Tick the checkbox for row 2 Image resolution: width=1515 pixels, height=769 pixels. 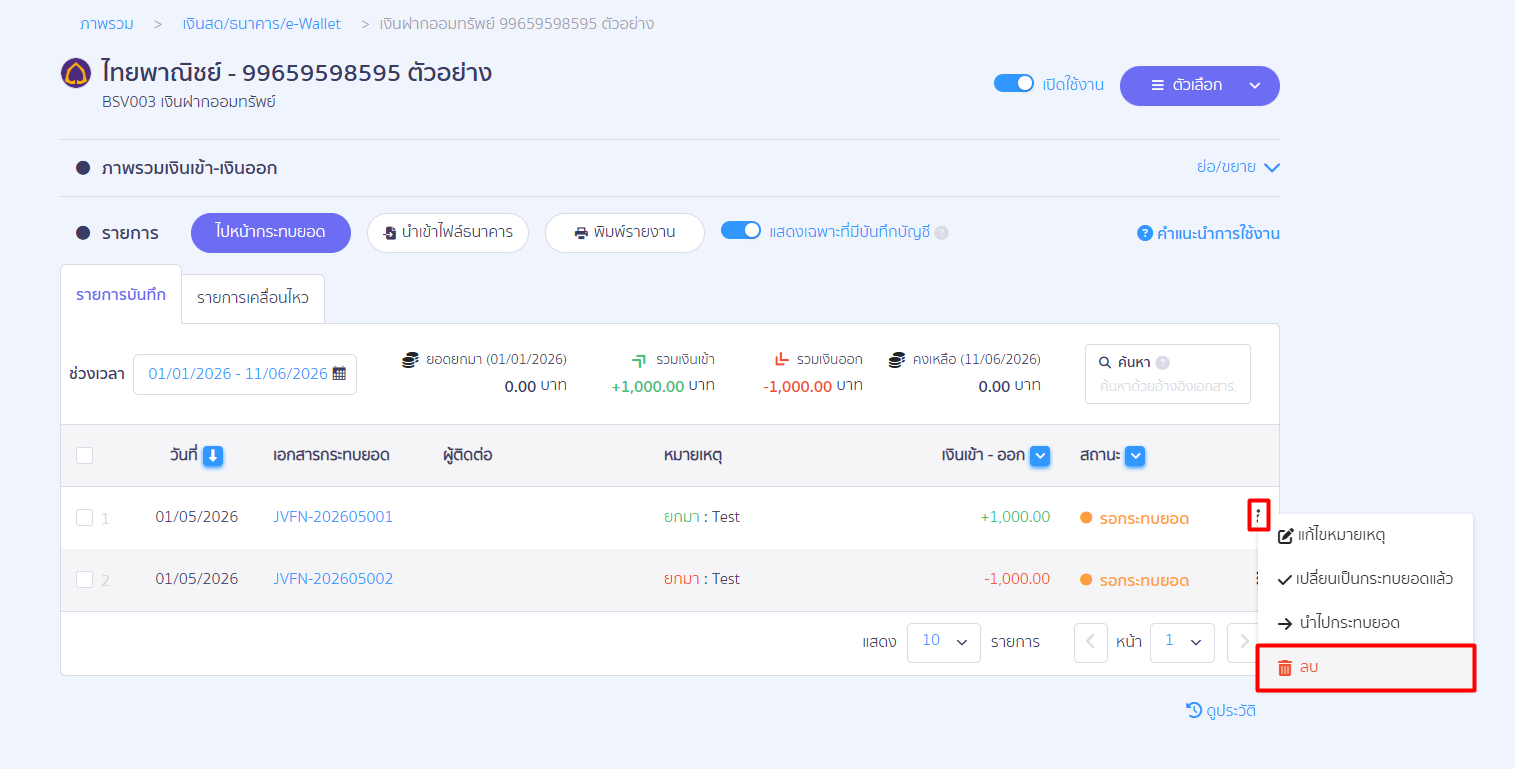(84, 579)
